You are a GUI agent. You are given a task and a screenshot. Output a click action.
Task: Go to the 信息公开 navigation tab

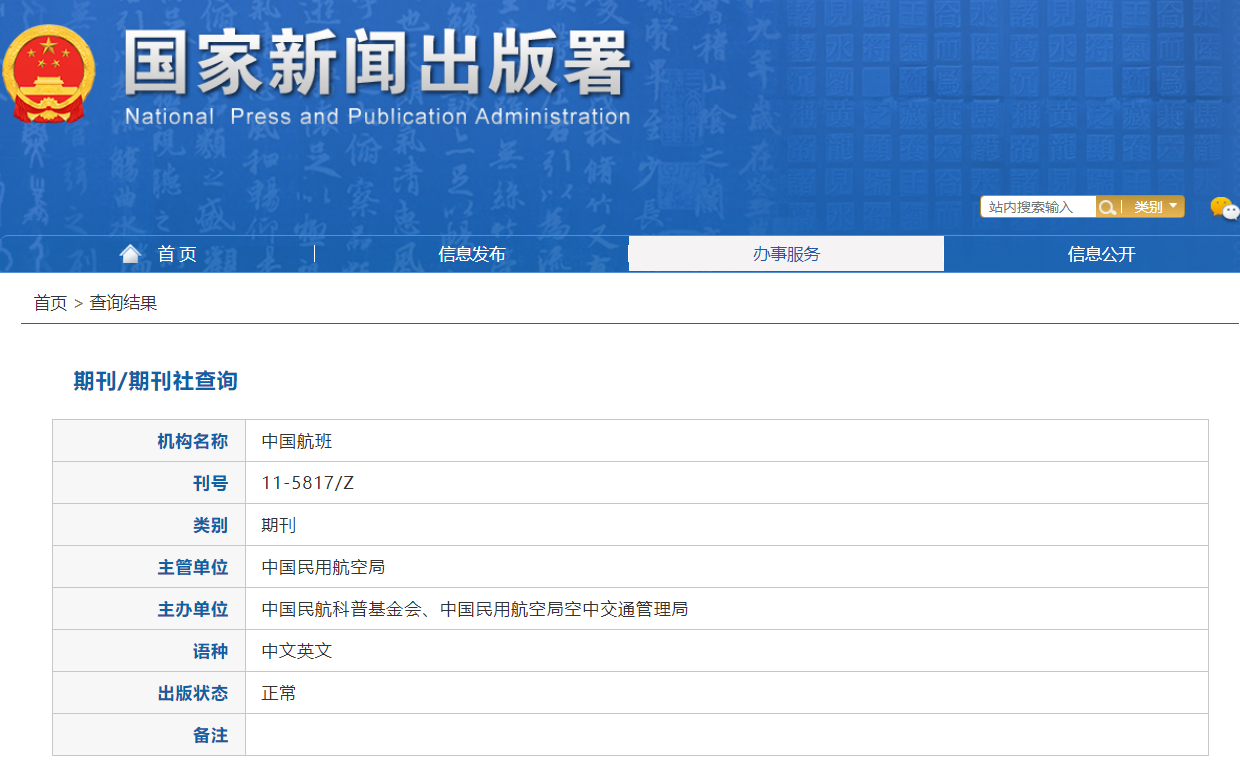[x=1101, y=254]
